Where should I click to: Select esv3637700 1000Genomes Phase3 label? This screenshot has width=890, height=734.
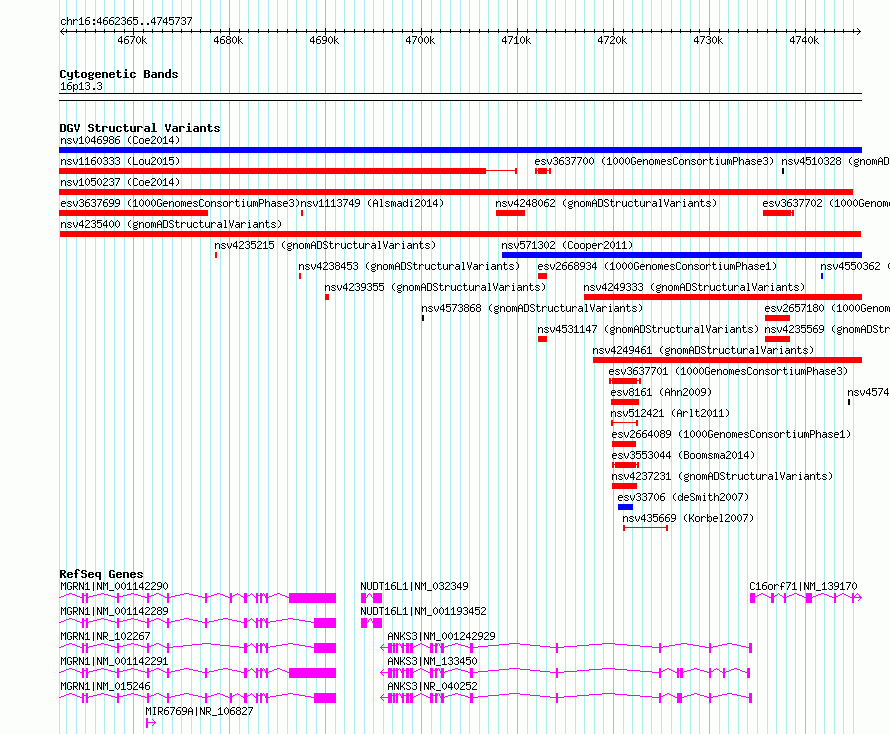pos(654,161)
